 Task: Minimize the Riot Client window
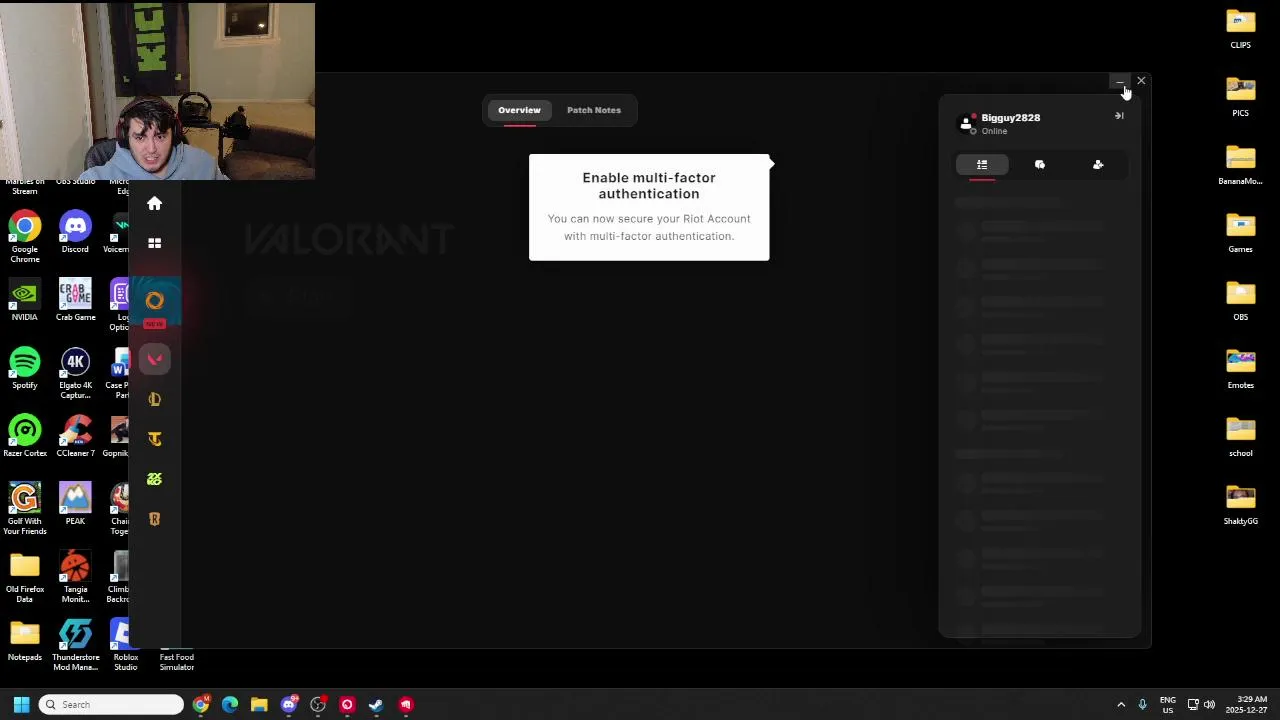click(x=1119, y=81)
